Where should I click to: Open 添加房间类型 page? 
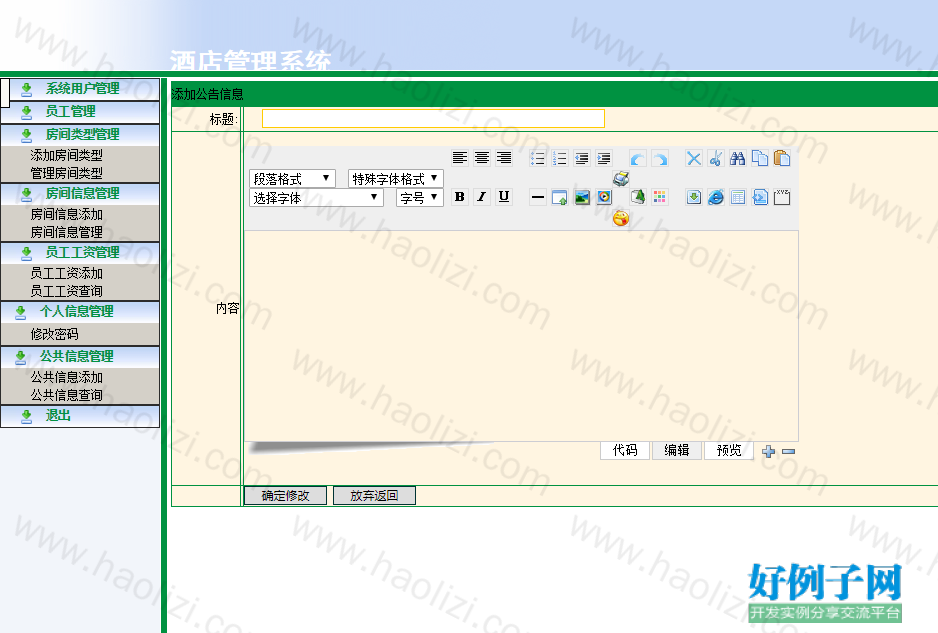point(66,156)
